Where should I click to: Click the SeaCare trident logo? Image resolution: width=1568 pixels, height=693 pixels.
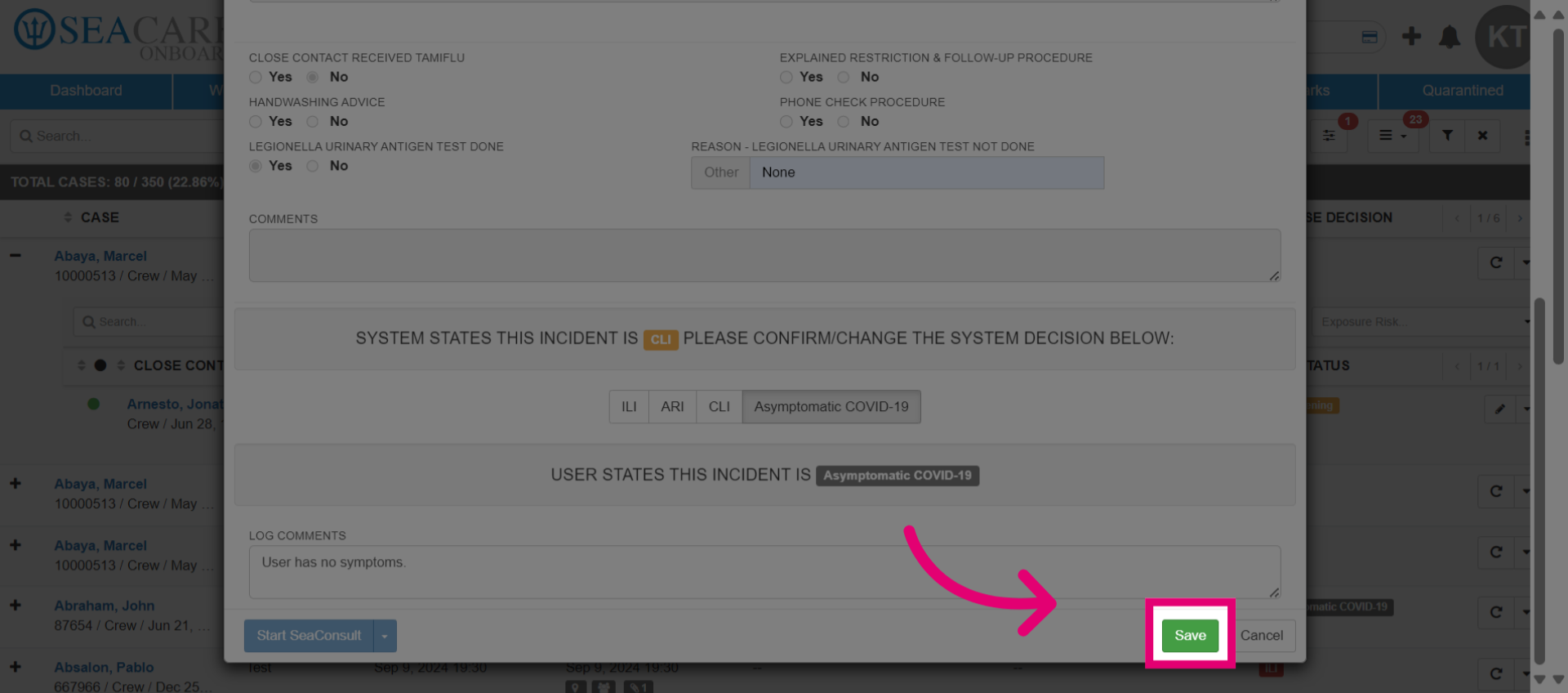pos(34,29)
